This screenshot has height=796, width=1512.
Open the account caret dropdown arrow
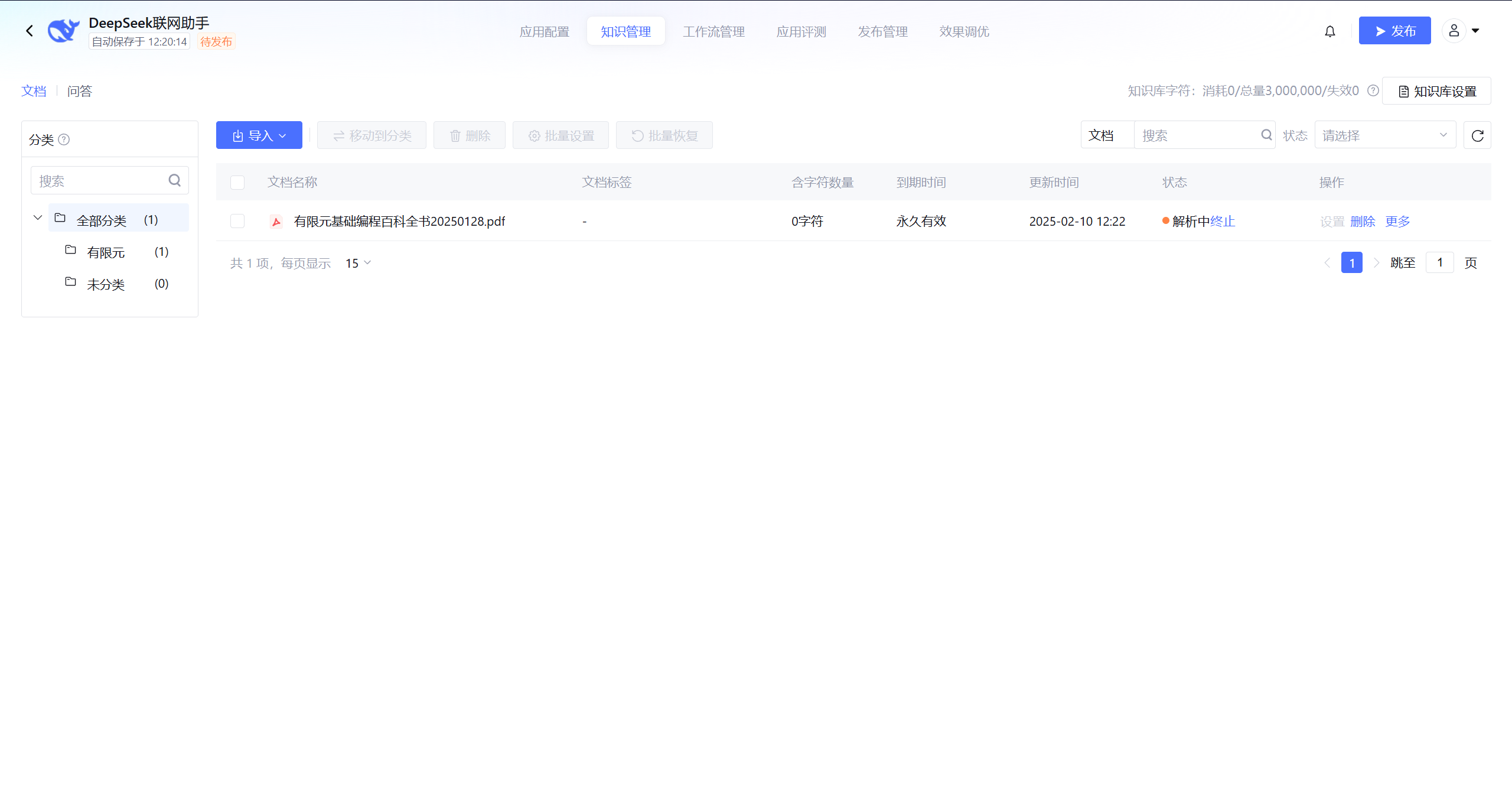pos(1475,31)
